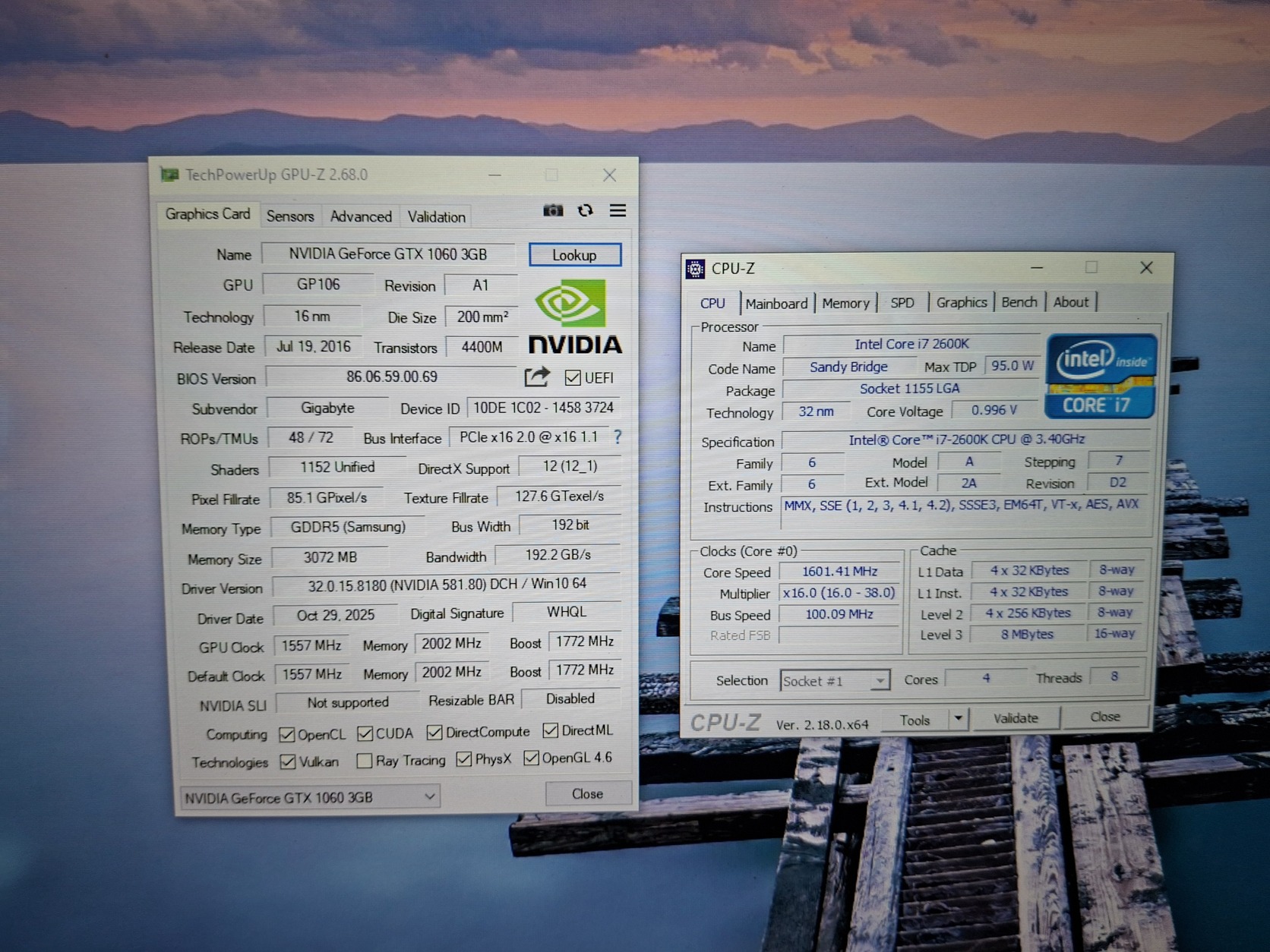
Task: Open the Mainboard tab in CPU-Z
Action: click(x=776, y=304)
